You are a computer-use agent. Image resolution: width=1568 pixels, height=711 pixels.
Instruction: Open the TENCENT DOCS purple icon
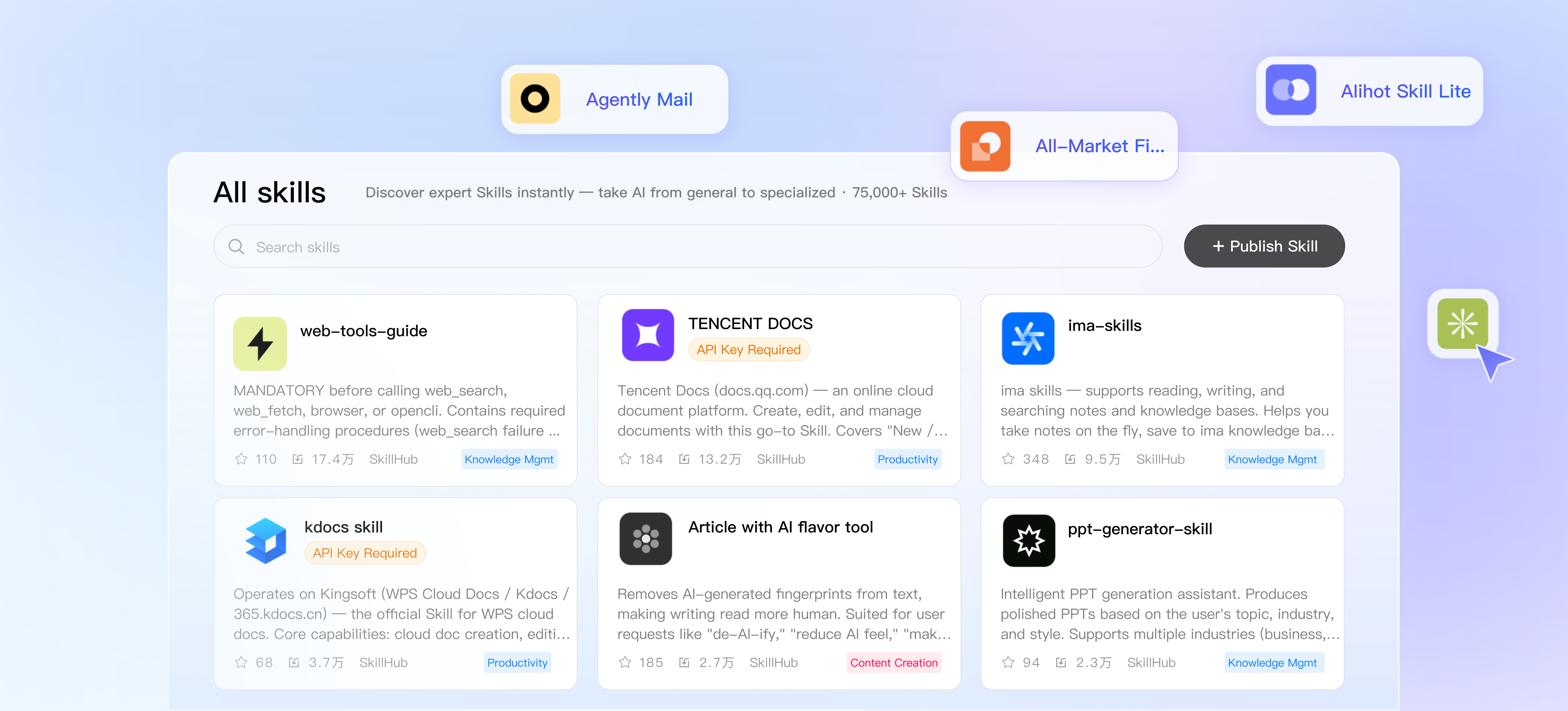coord(648,335)
